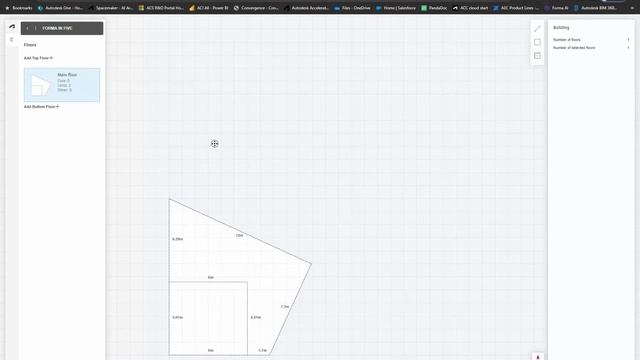Open the PandaDoc bookmark
This screenshot has height=360, width=640.
[434, 8]
